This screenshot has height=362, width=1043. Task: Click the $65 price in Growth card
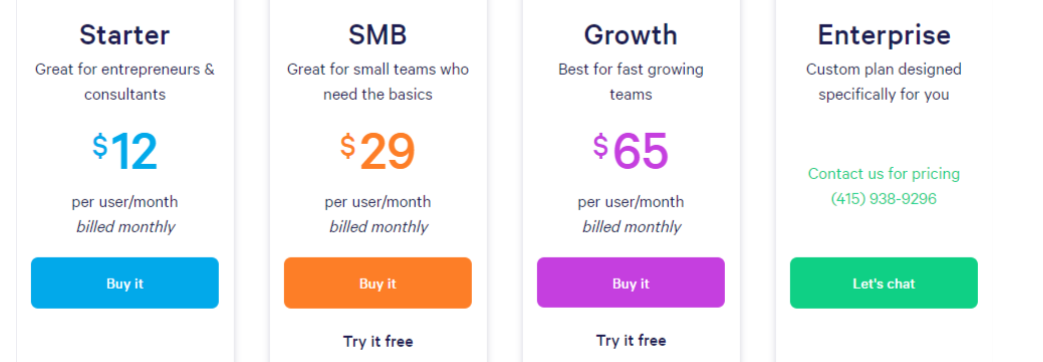click(631, 151)
